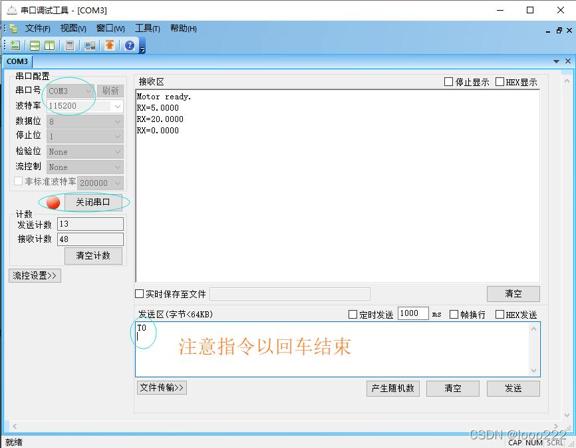This screenshot has width=576, height=448.
Task: Restore the inner MDI document window
Action: [559, 30]
